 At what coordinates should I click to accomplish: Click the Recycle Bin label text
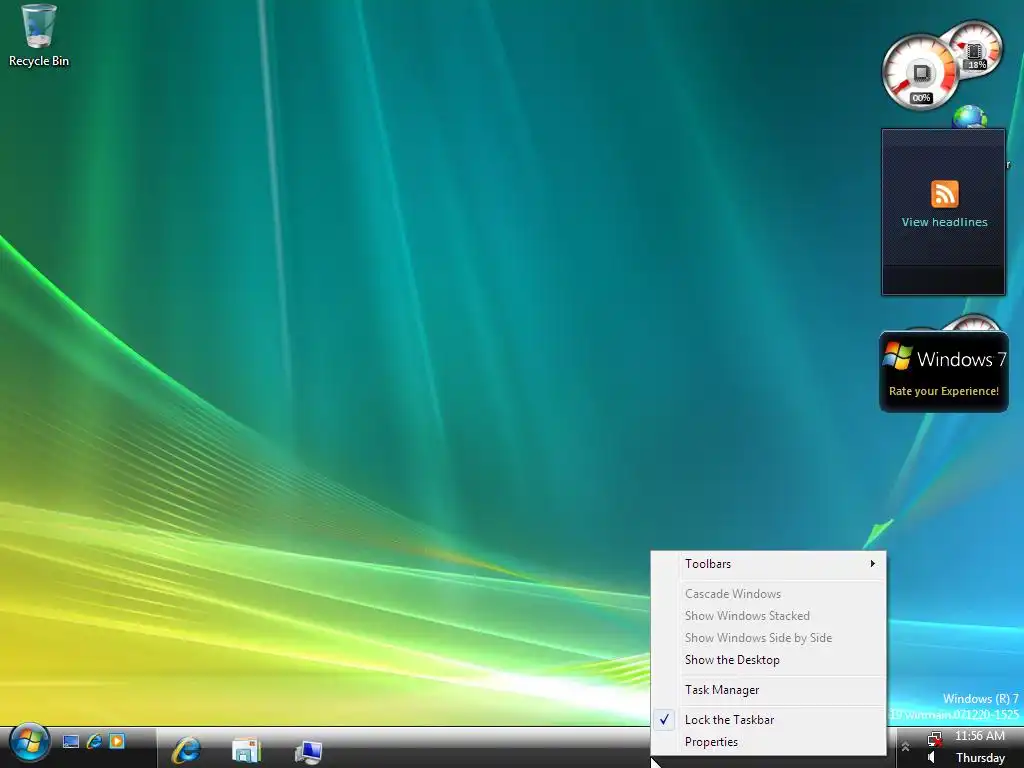[x=39, y=61]
